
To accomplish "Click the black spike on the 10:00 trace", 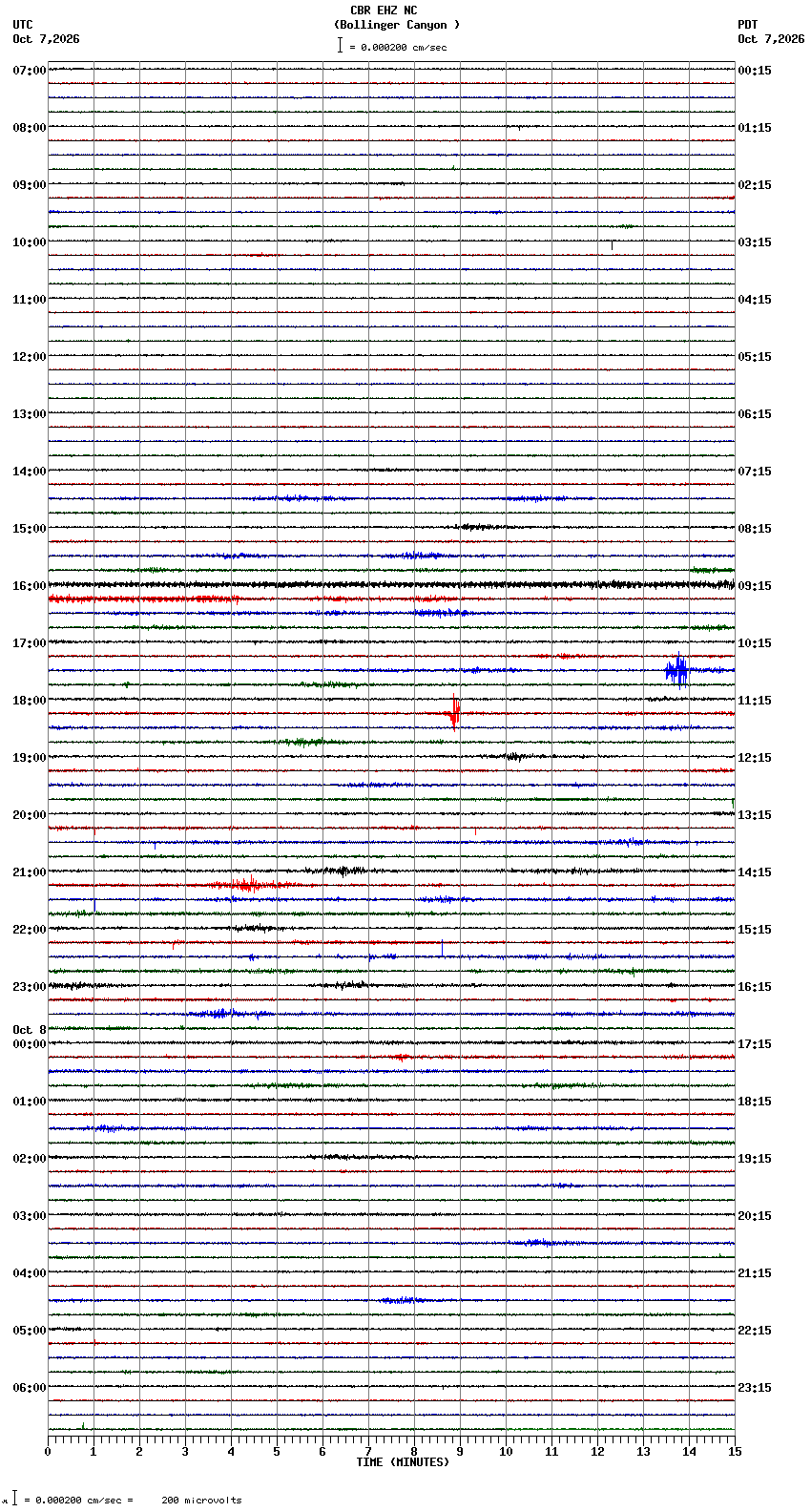I will (612, 245).
